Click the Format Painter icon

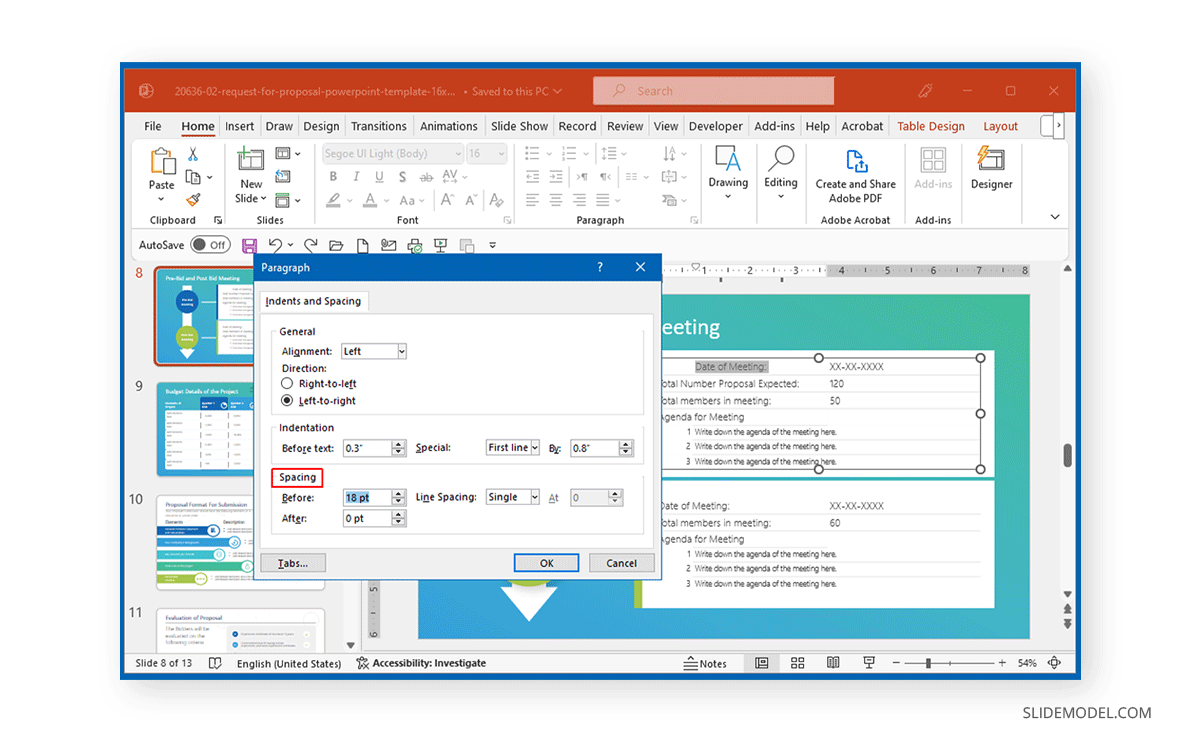coord(192,199)
